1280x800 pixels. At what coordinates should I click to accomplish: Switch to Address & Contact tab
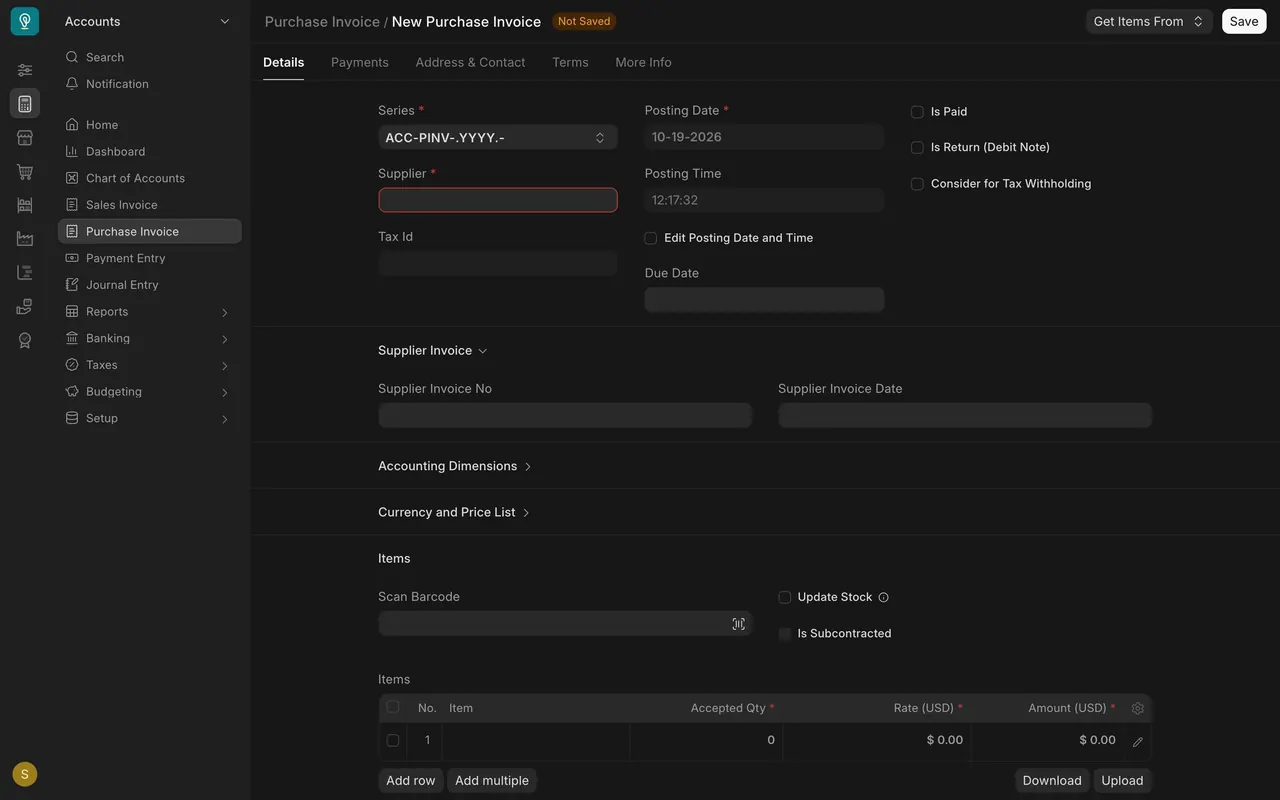point(470,62)
